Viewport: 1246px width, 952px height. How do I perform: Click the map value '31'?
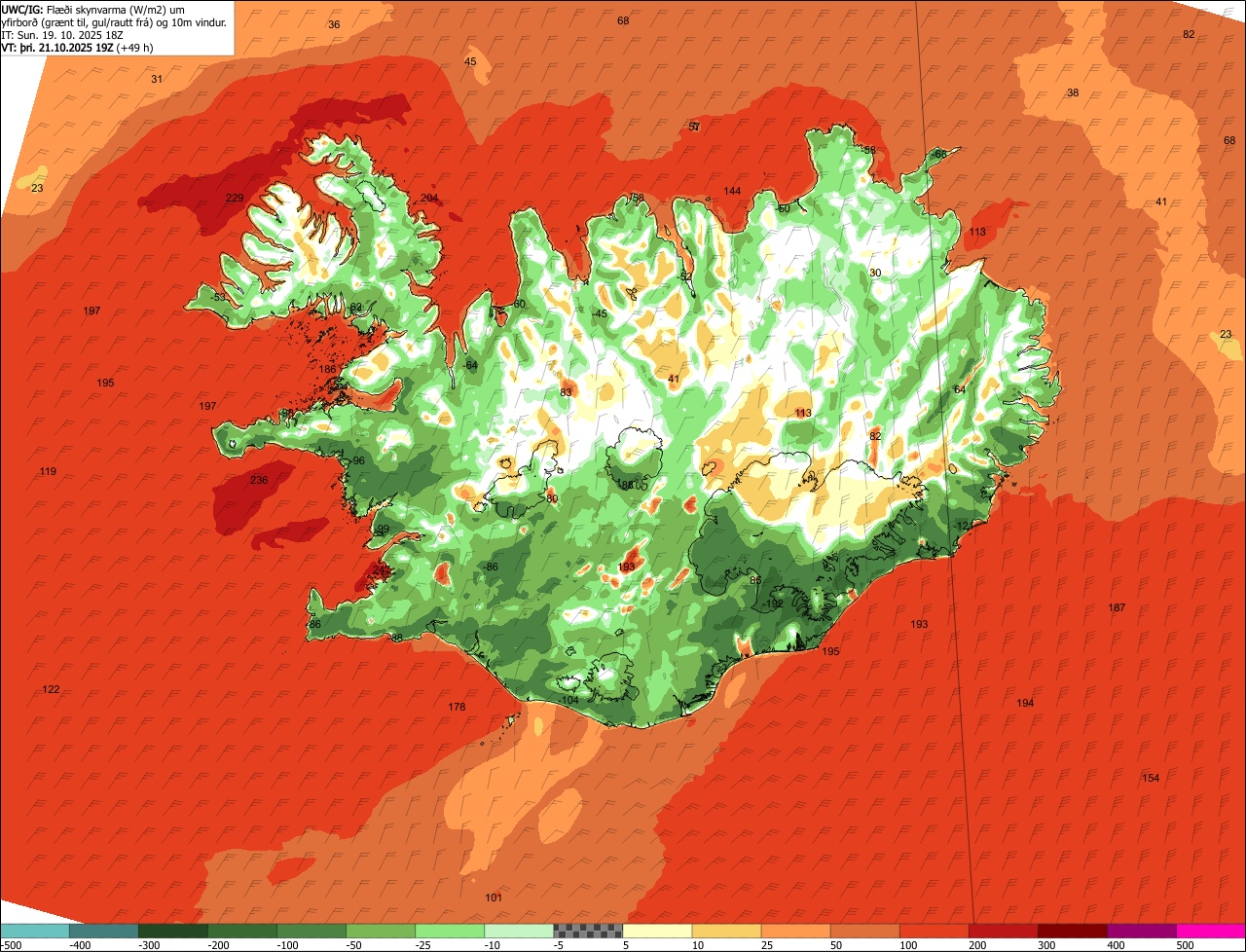[x=157, y=79]
